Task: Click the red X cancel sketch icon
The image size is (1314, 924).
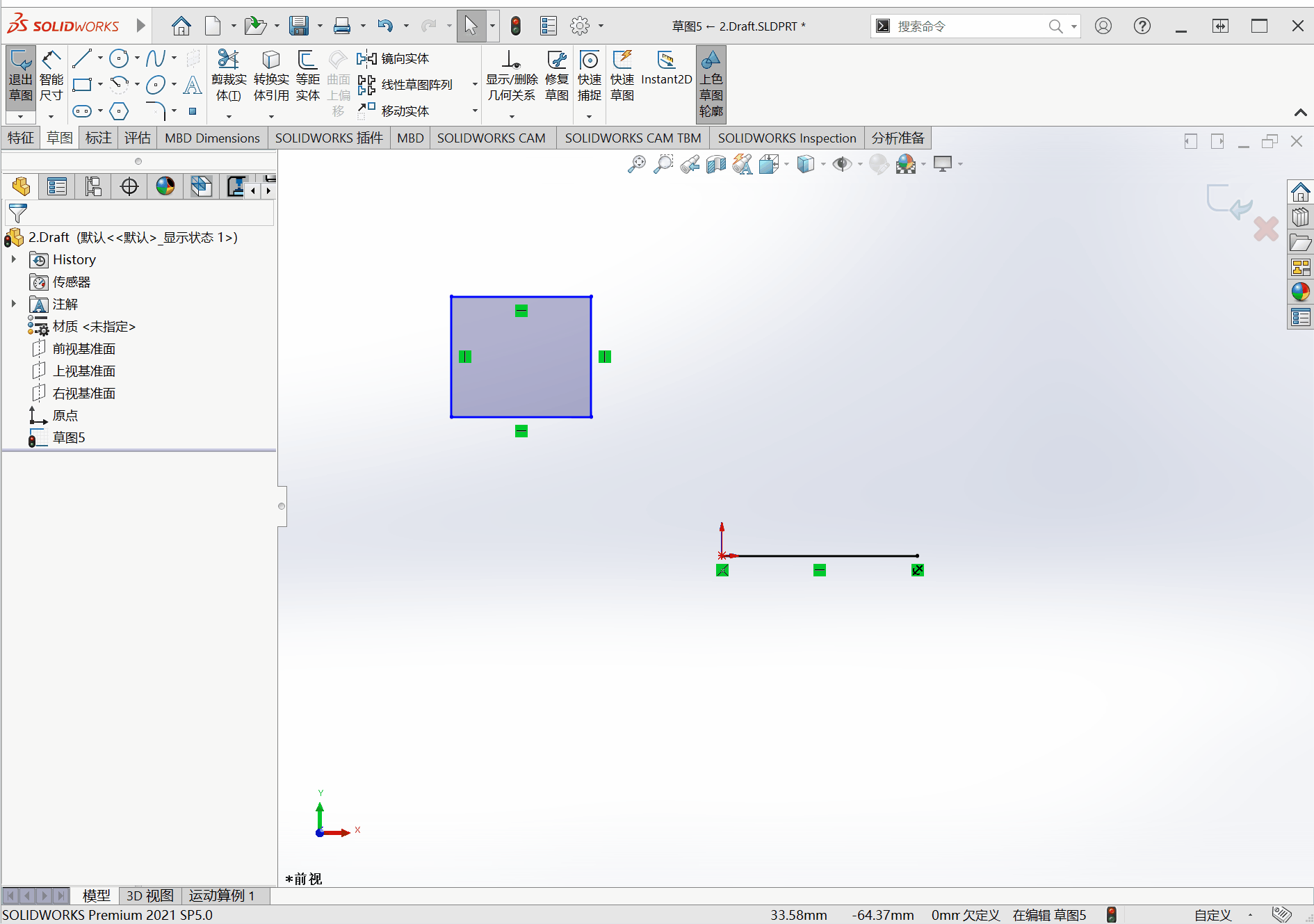Action: tap(1266, 229)
